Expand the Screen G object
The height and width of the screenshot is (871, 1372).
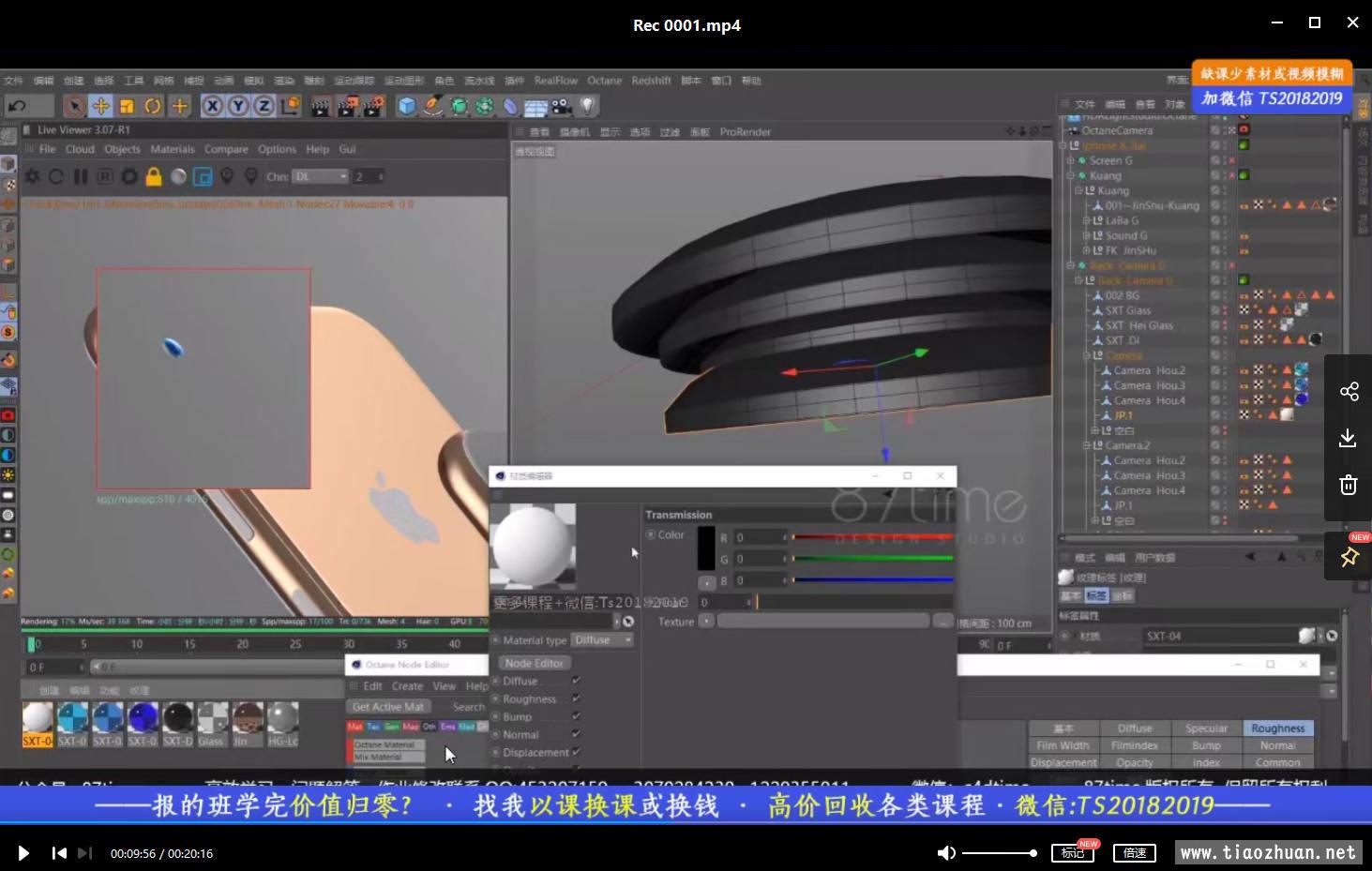coord(1070,160)
